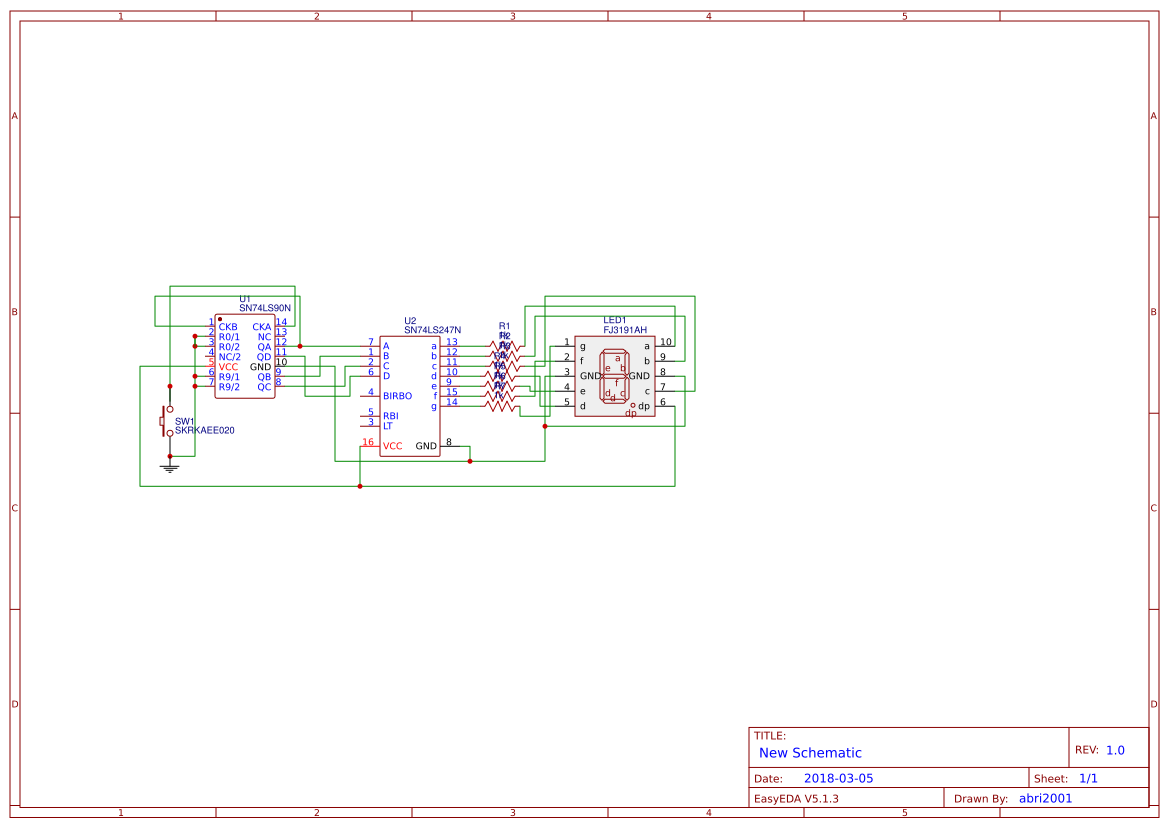Click the EasyEDA V5.1.3 version text
This screenshot has width=1169, height=828.
(x=799, y=797)
